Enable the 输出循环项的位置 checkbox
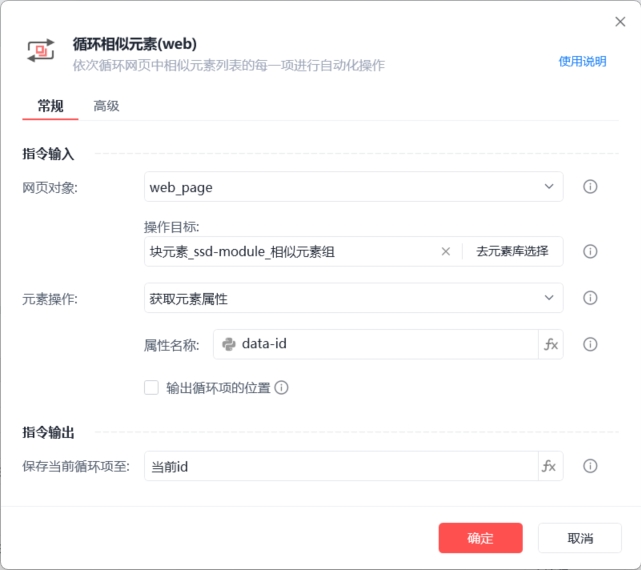Image resolution: width=641 pixels, height=570 pixels. [x=151, y=387]
